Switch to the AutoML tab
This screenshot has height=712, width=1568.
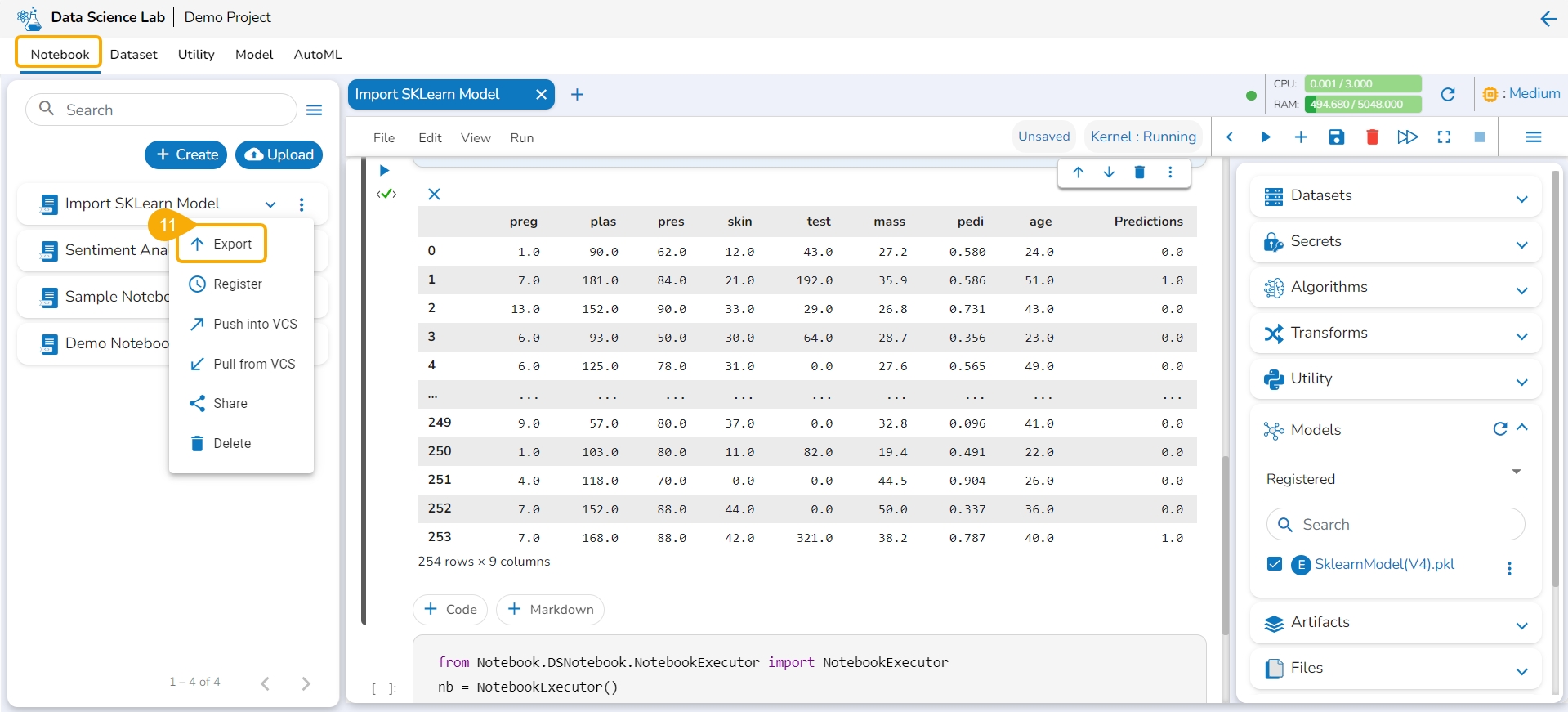pos(317,55)
